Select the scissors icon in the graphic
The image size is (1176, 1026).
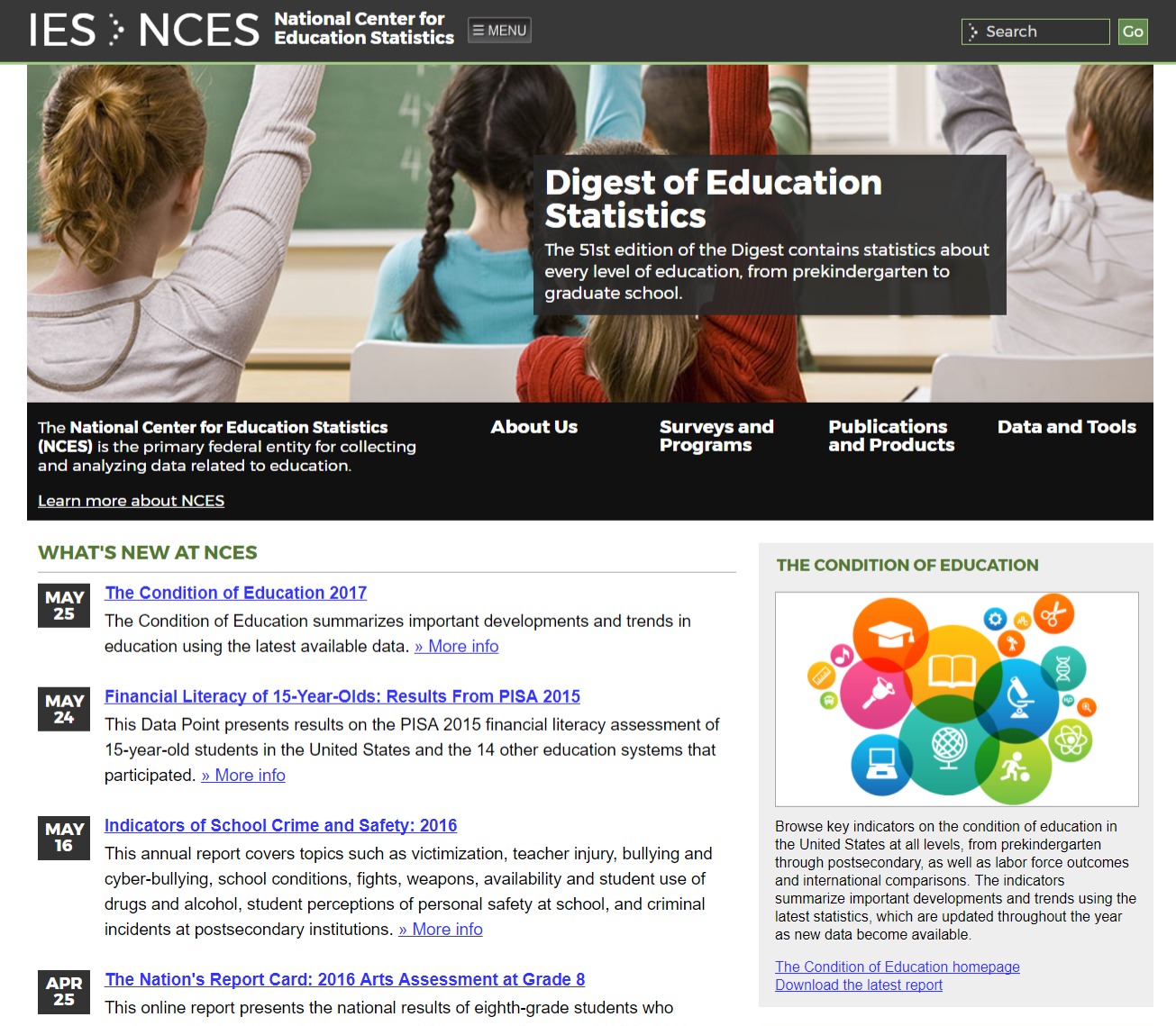(x=1053, y=614)
